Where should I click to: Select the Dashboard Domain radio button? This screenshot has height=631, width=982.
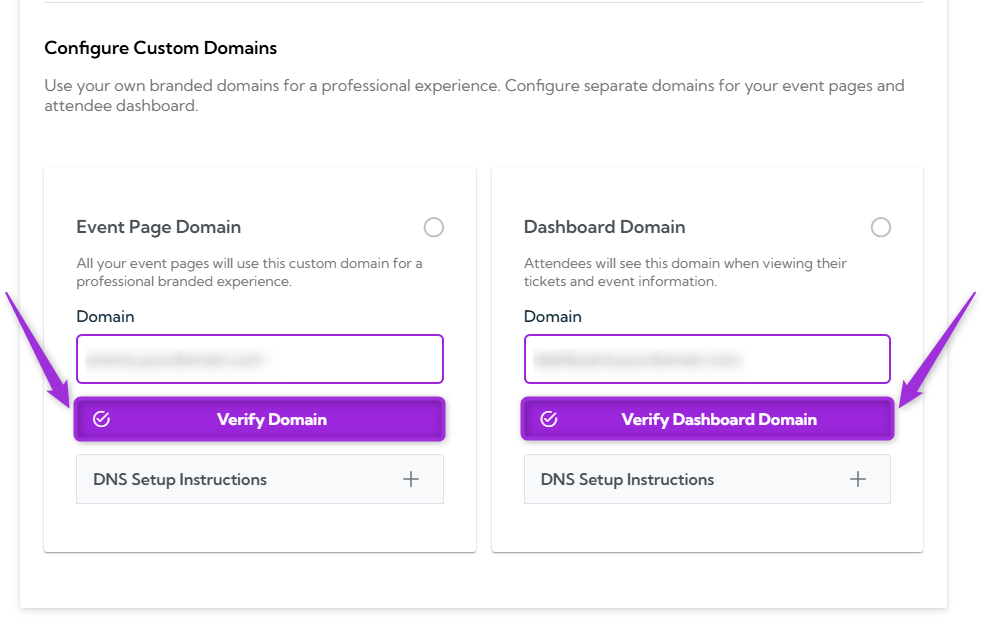880,227
